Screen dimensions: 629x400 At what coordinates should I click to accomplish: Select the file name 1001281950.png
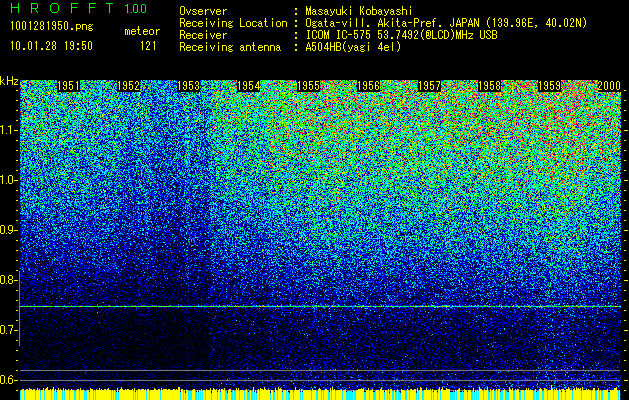click(x=52, y=27)
